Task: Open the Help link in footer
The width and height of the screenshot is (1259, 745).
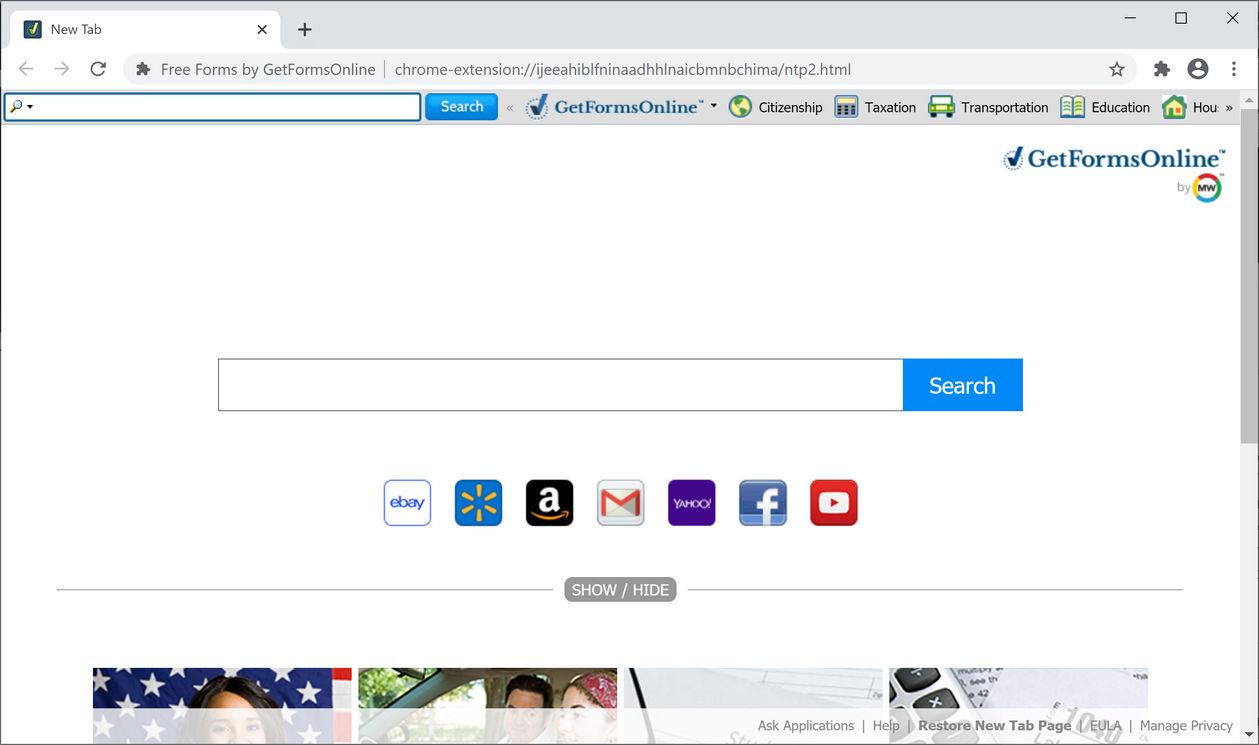Action: coord(886,726)
